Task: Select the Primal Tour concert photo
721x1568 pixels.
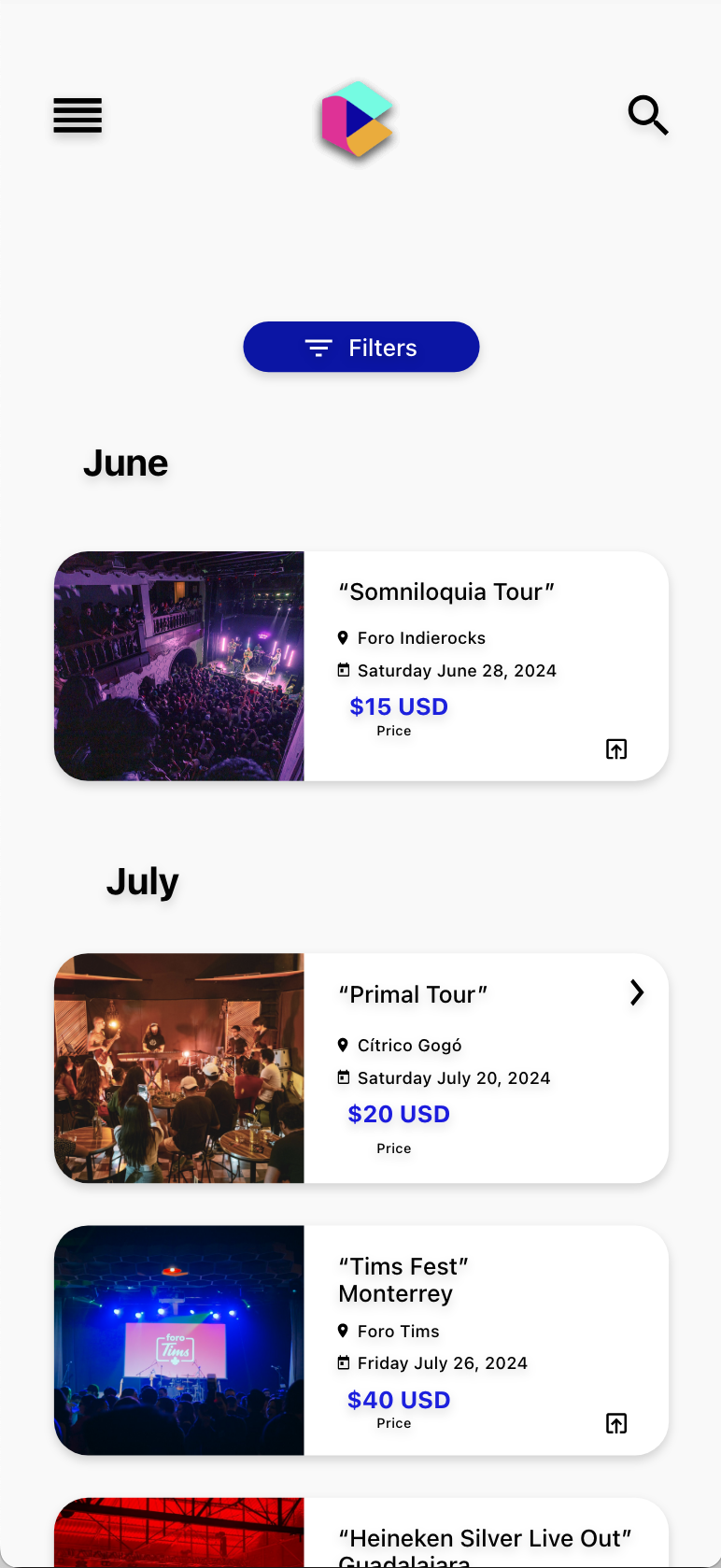Action: tap(179, 1068)
